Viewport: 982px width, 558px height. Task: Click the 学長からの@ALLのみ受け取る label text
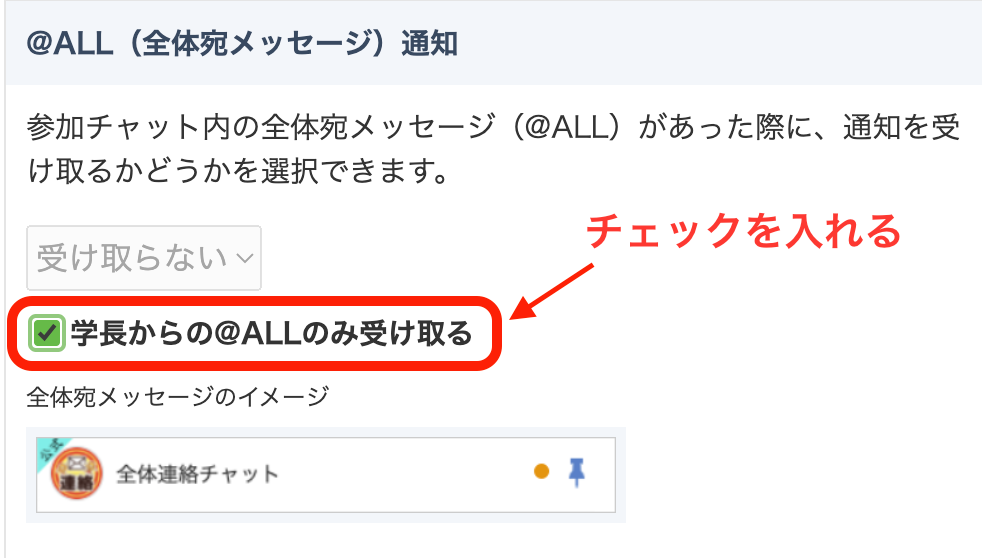(x=271, y=333)
